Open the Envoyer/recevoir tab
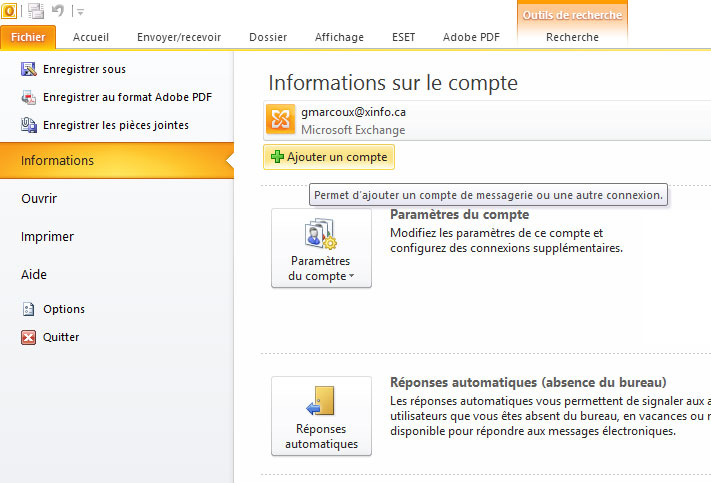711x483 pixels. point(179,37)
